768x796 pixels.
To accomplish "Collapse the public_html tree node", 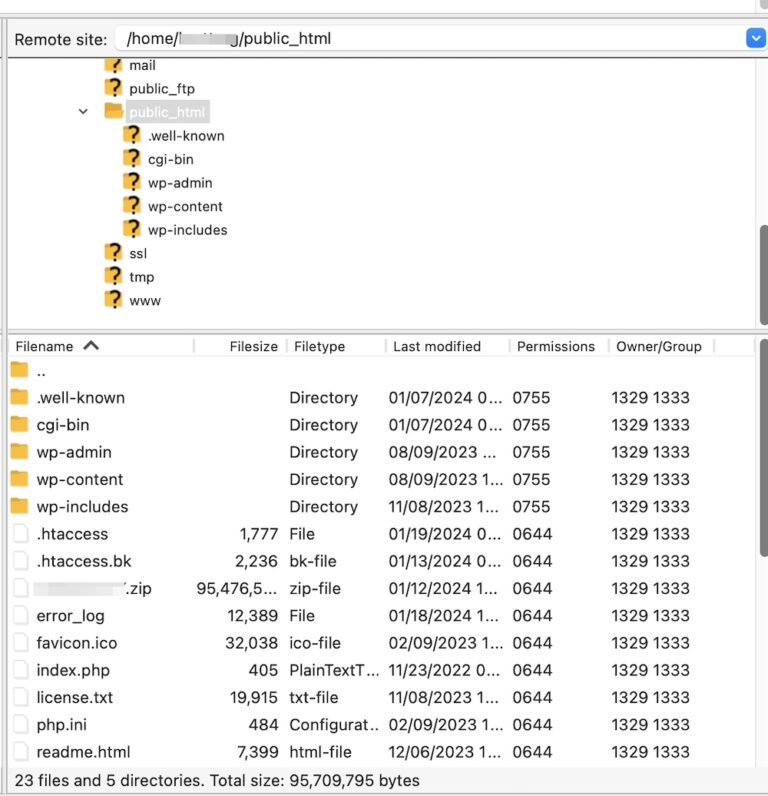I will tap(84, 112).
